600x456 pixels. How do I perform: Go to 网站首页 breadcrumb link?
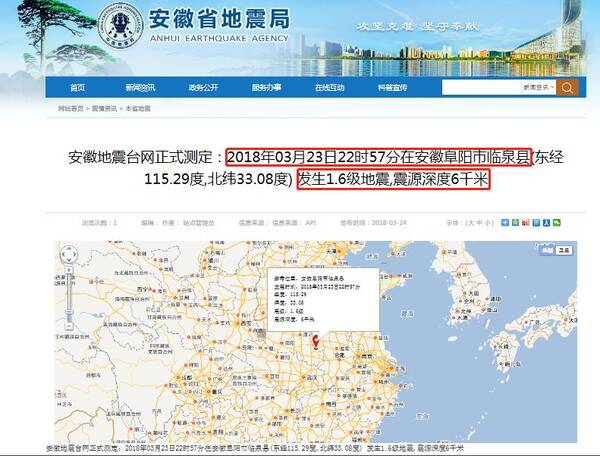(x=71, y=109)
